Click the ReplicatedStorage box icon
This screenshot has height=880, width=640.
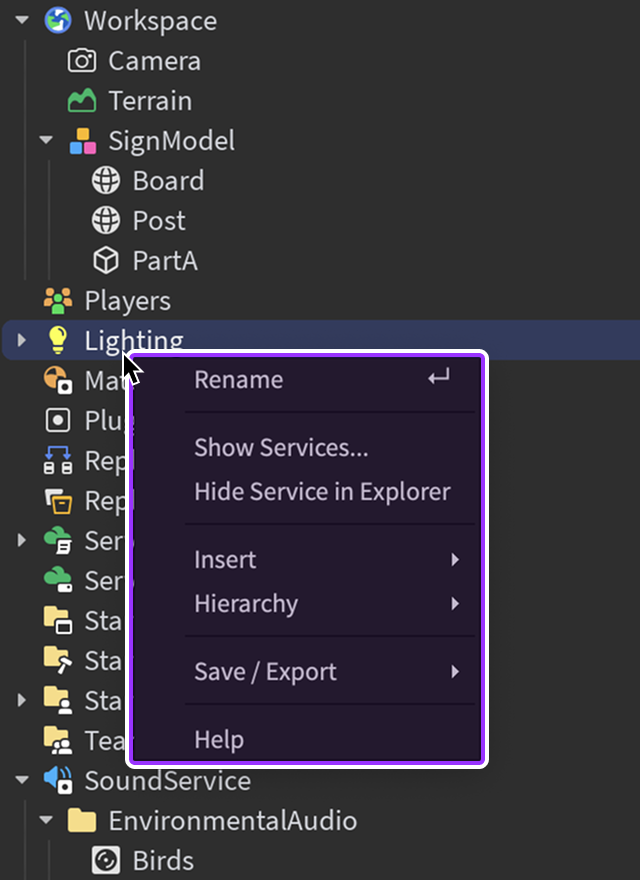[x=58, y=501]
